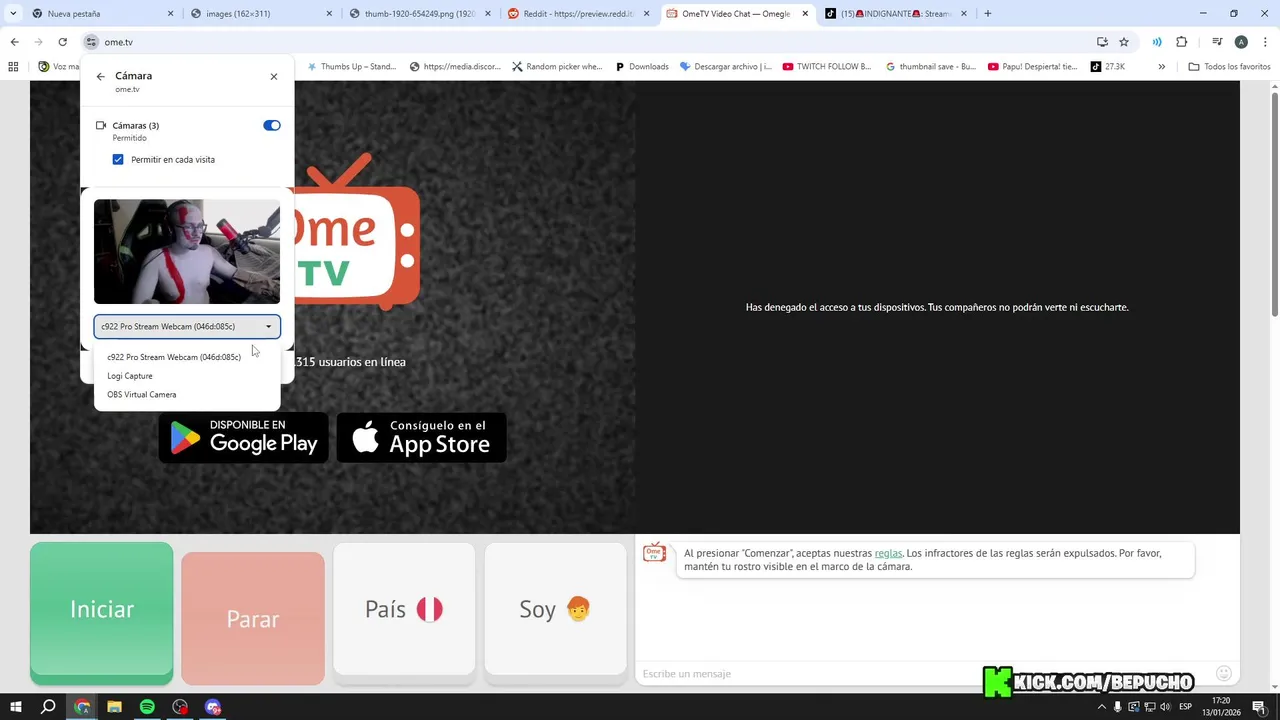Open the 27.3K TikTok bookmark

click(1108, 67)
